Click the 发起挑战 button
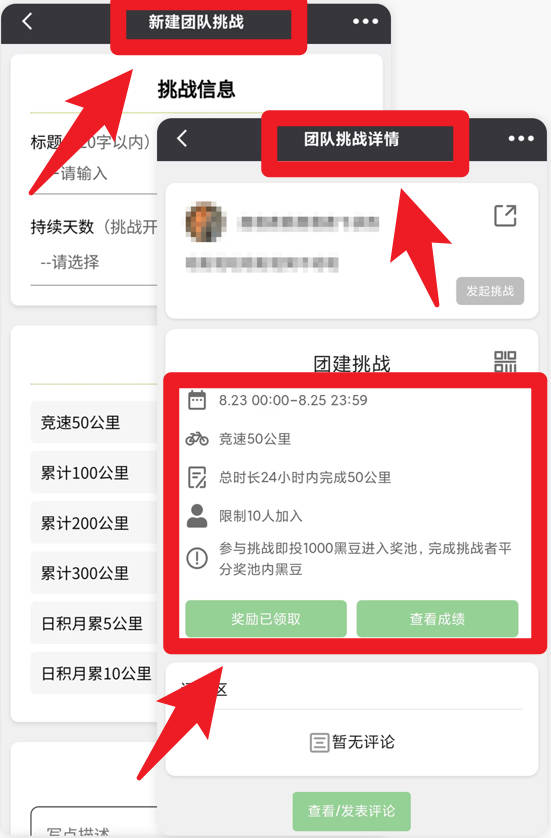 [x=490, y=291]
